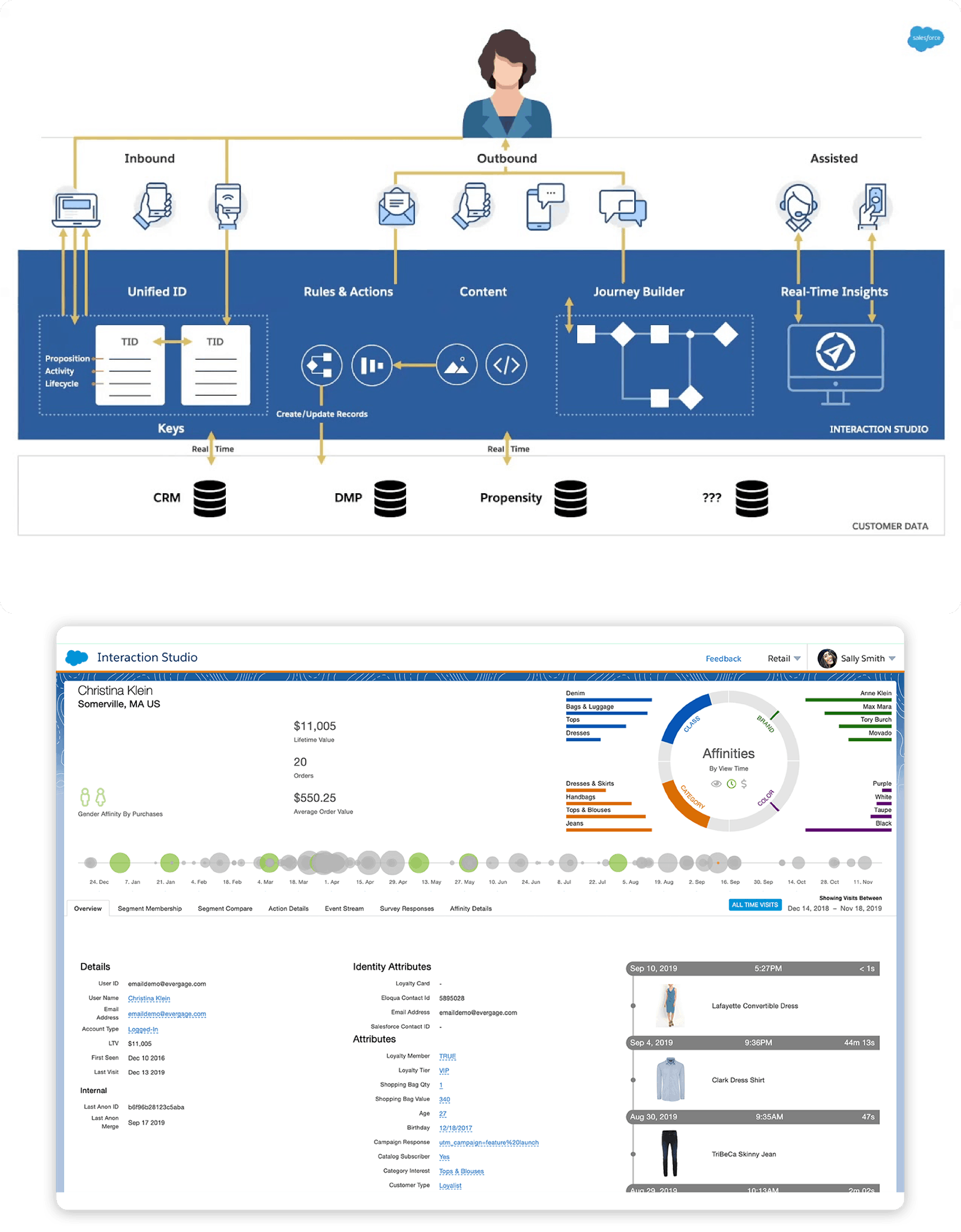Click the Tops & Blouses category interest link

point(461,1171)
